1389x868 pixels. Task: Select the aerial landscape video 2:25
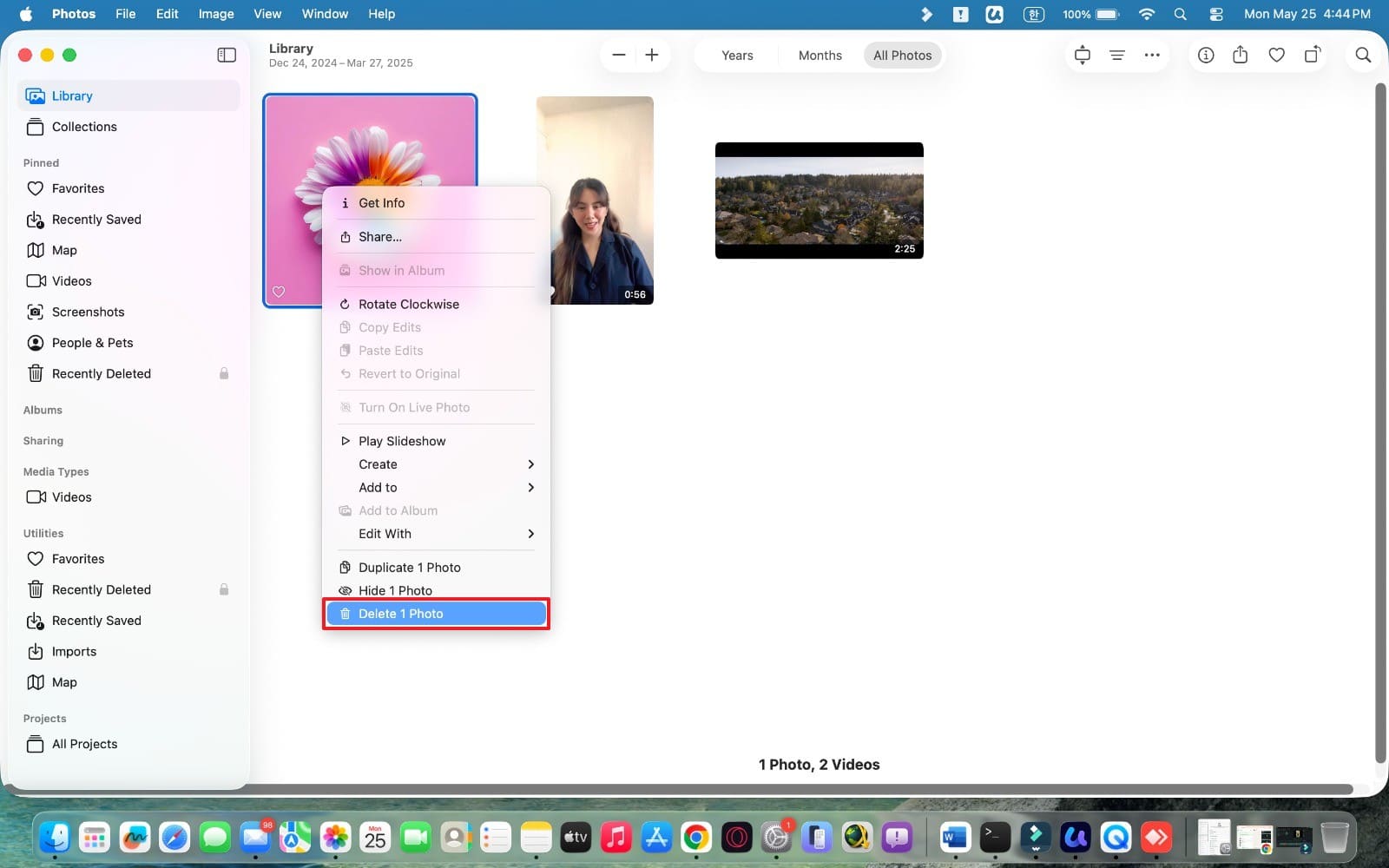pos(820,201)
